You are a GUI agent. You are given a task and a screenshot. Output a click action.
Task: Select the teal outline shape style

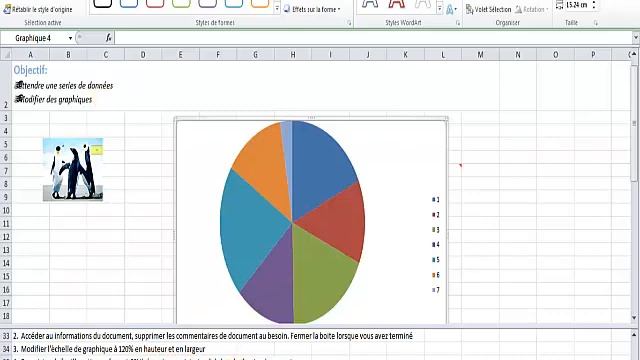click(x=233, y=3)
